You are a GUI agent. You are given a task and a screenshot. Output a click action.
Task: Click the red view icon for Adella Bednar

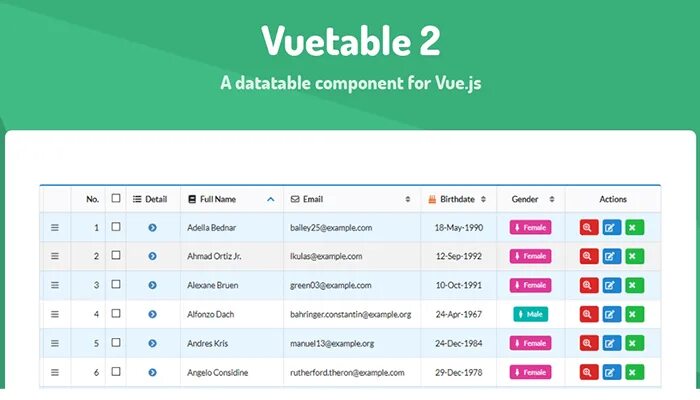point(589,227)
